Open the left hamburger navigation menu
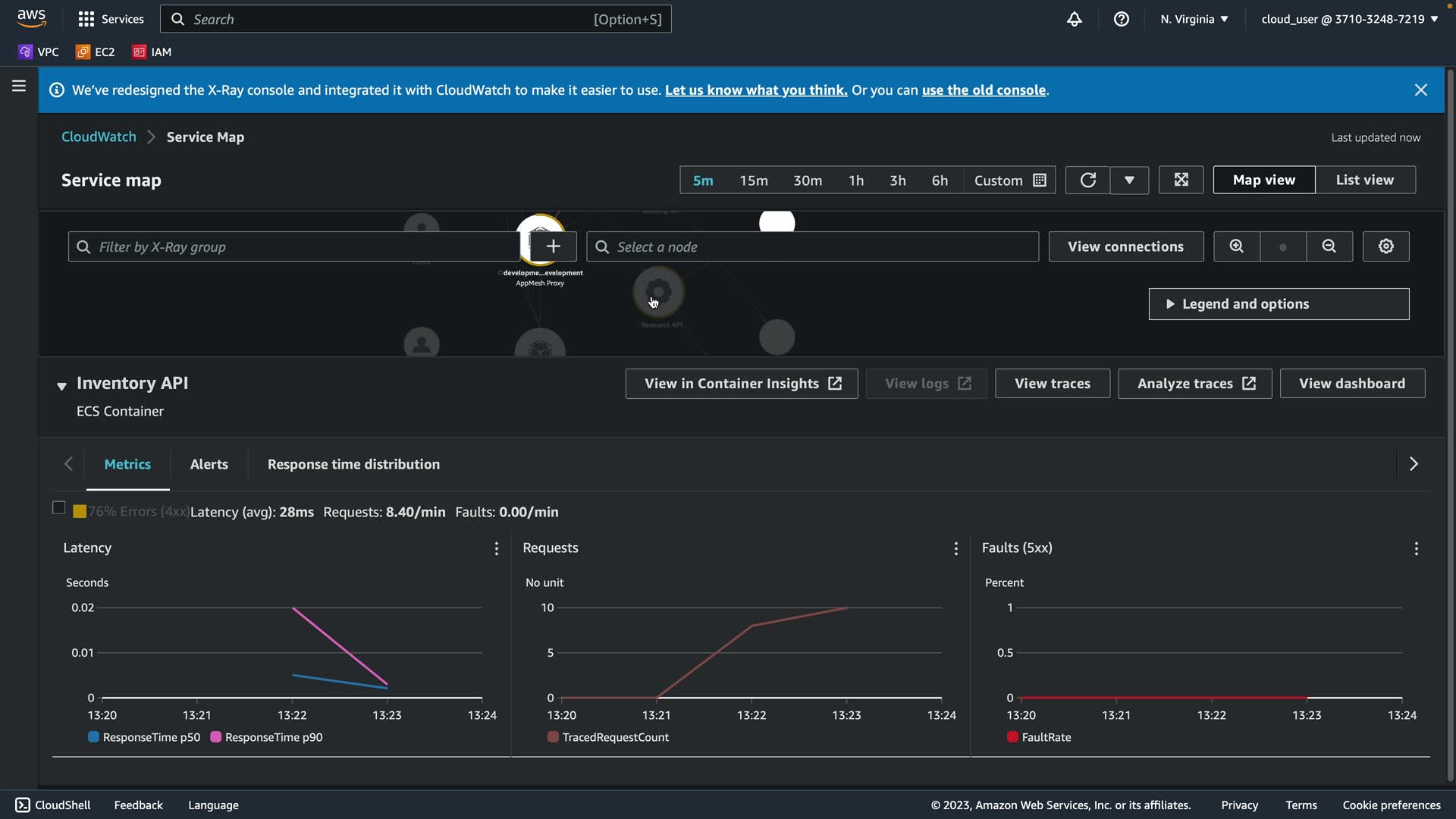 tap(19, 86)
